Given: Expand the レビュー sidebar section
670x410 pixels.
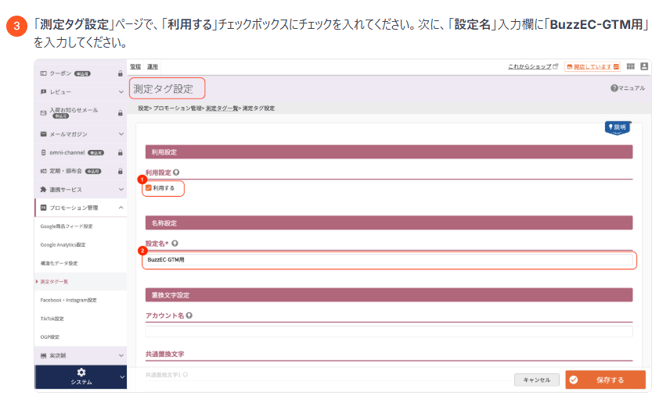Looking at the screenshot, I should (x=121, y=91).
